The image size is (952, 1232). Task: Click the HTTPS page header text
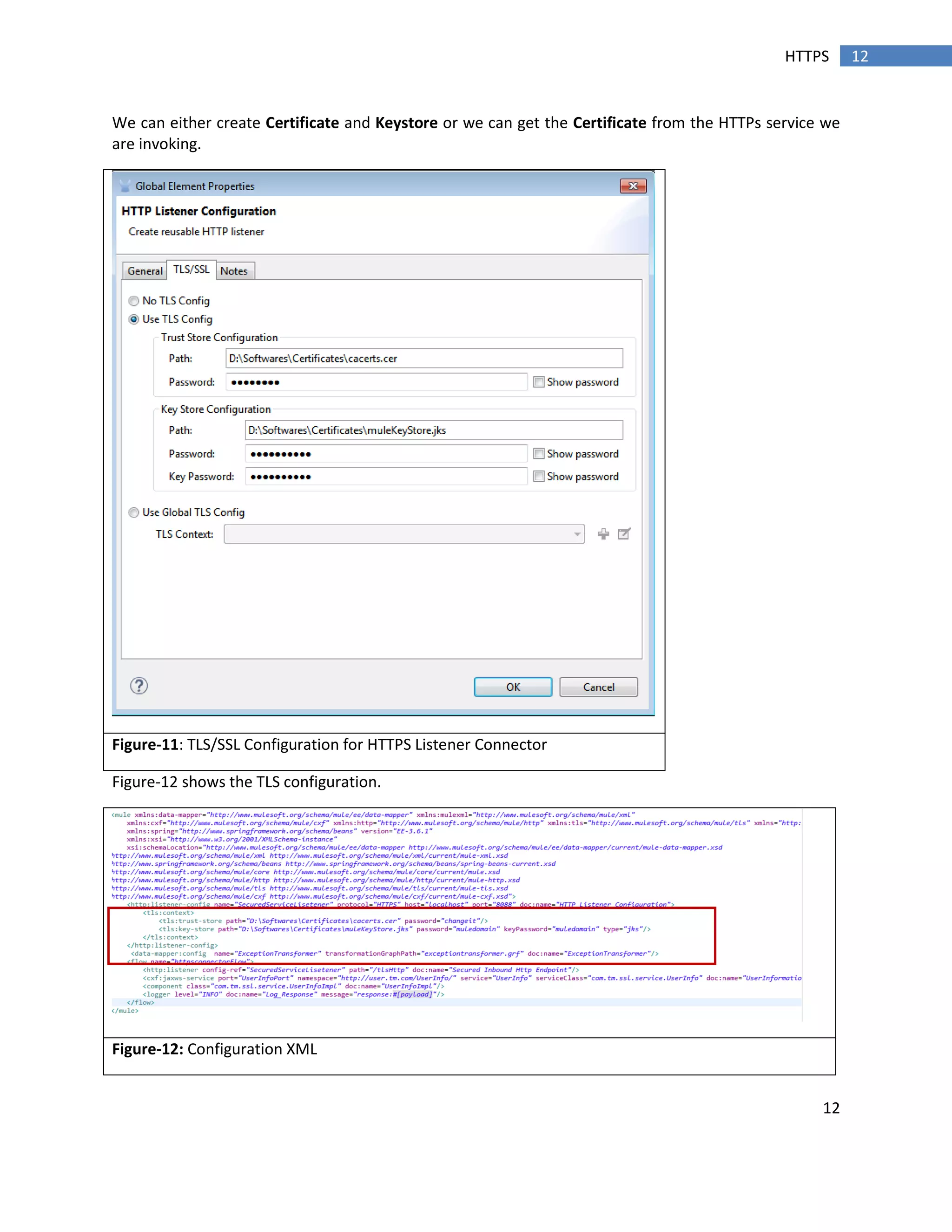(807, 56)
